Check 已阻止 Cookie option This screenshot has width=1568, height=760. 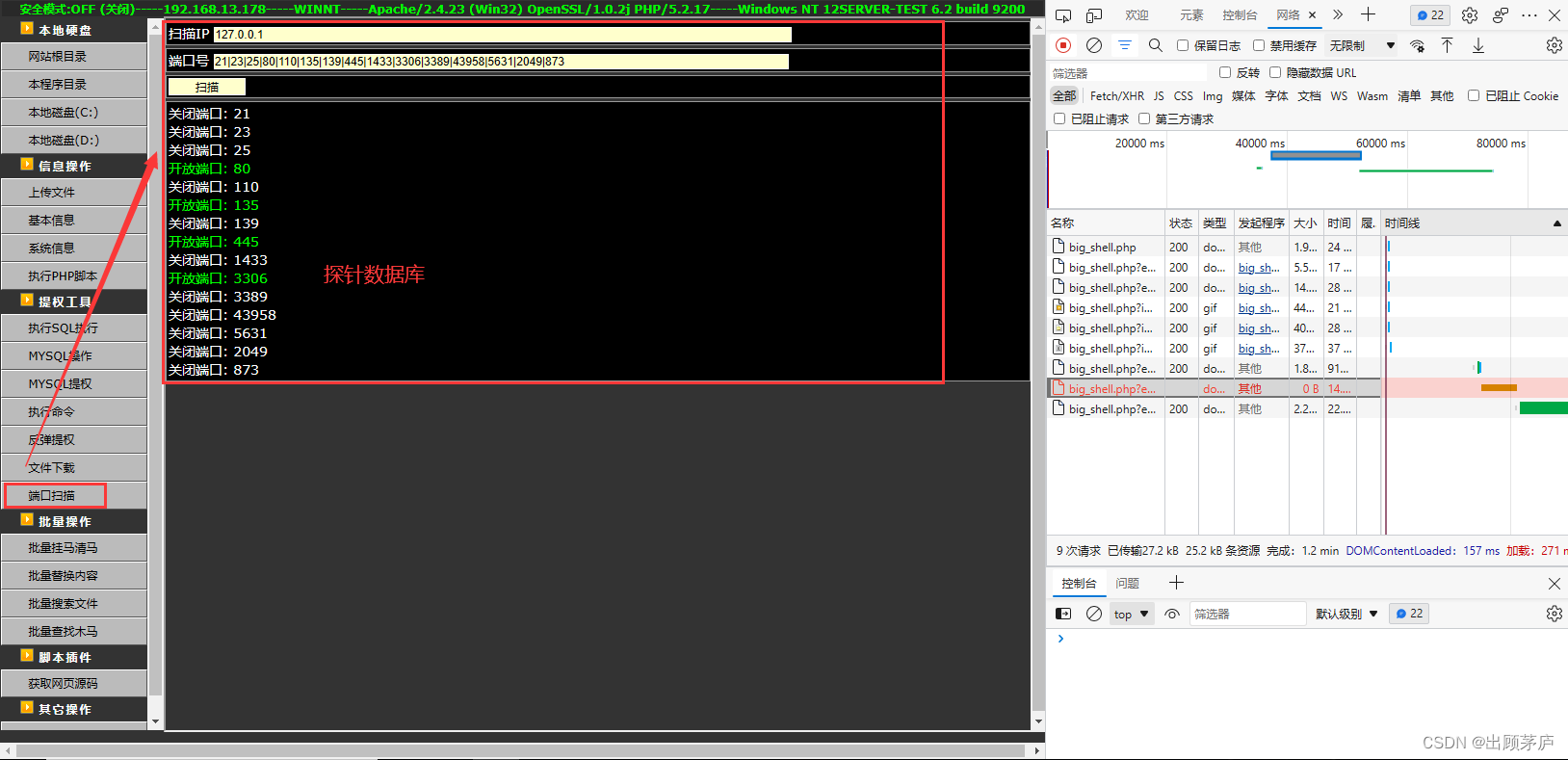(x=1474, y=95)
